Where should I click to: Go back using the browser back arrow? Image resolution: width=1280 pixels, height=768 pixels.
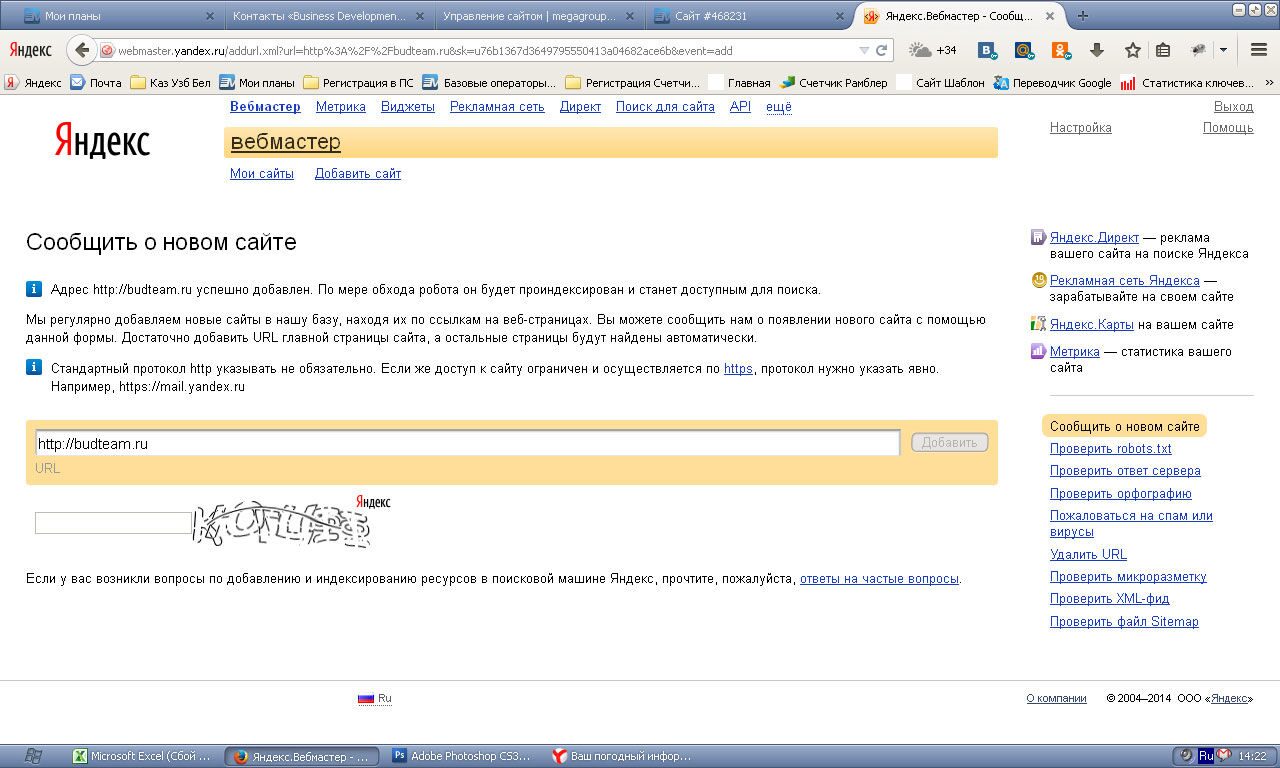point(81,50)
